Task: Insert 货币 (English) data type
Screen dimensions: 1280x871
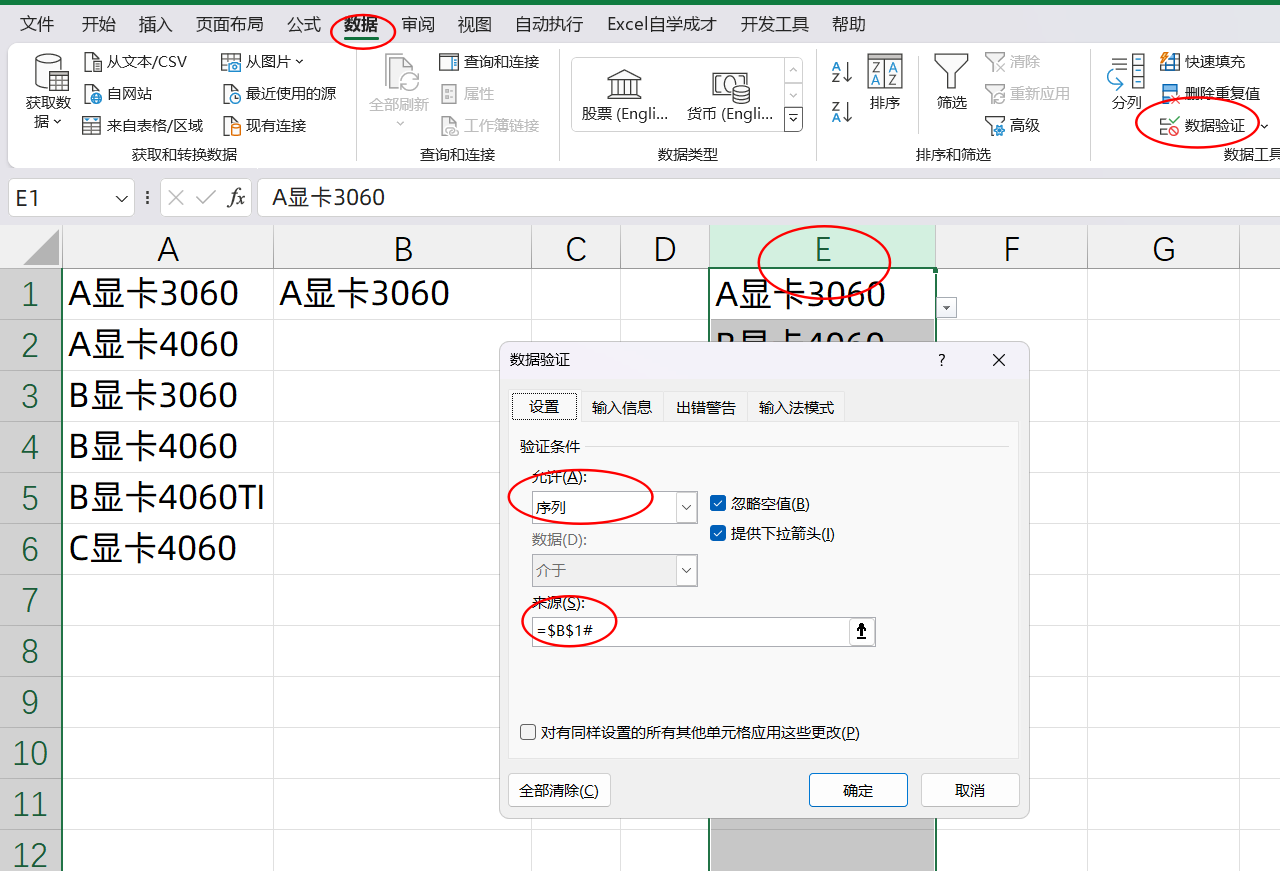Action: tap(730, 95)
